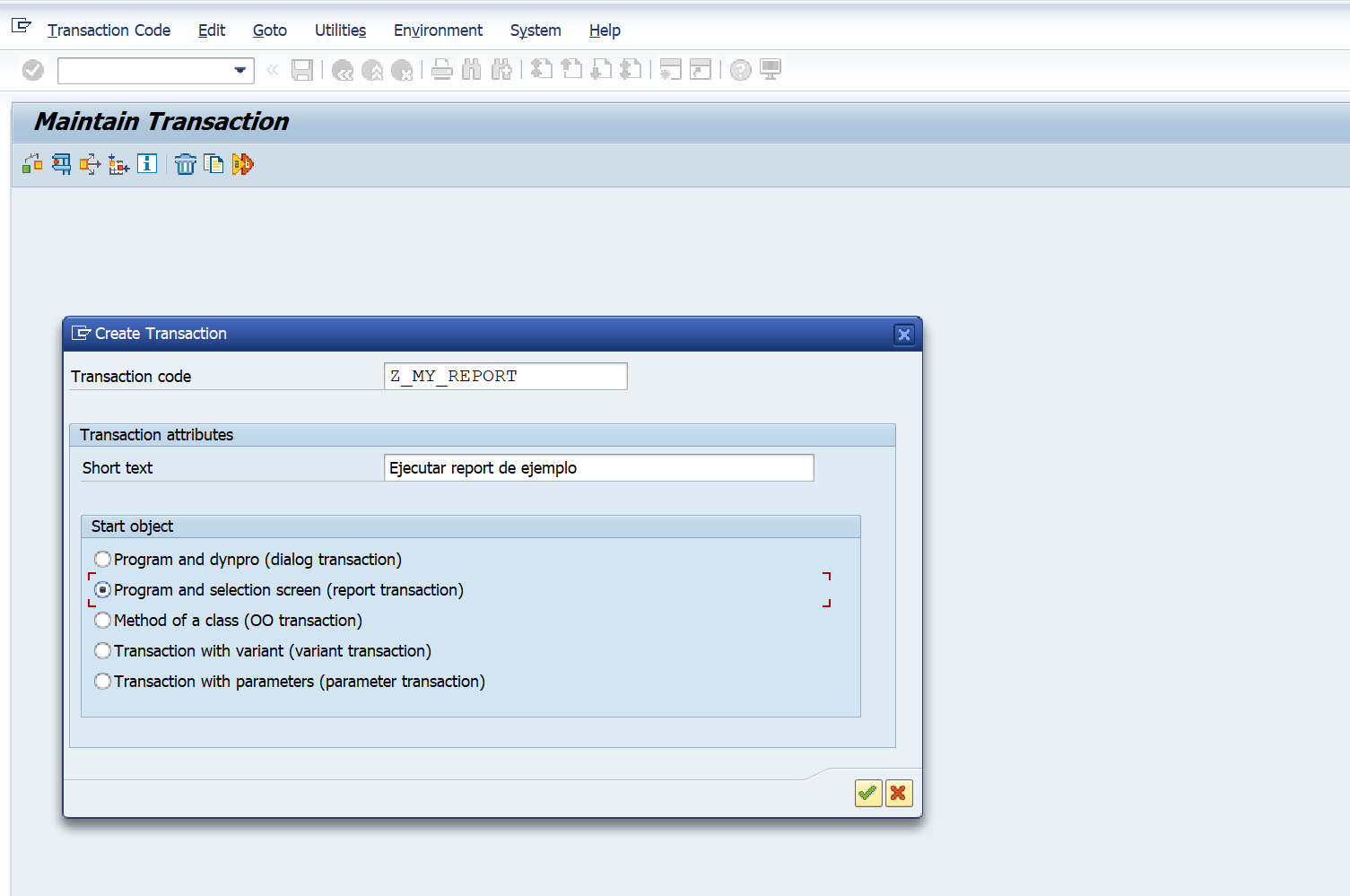This screenshot has height=896, width=1350.
Task: Click the Short text input field
Action: coord(598,468)
